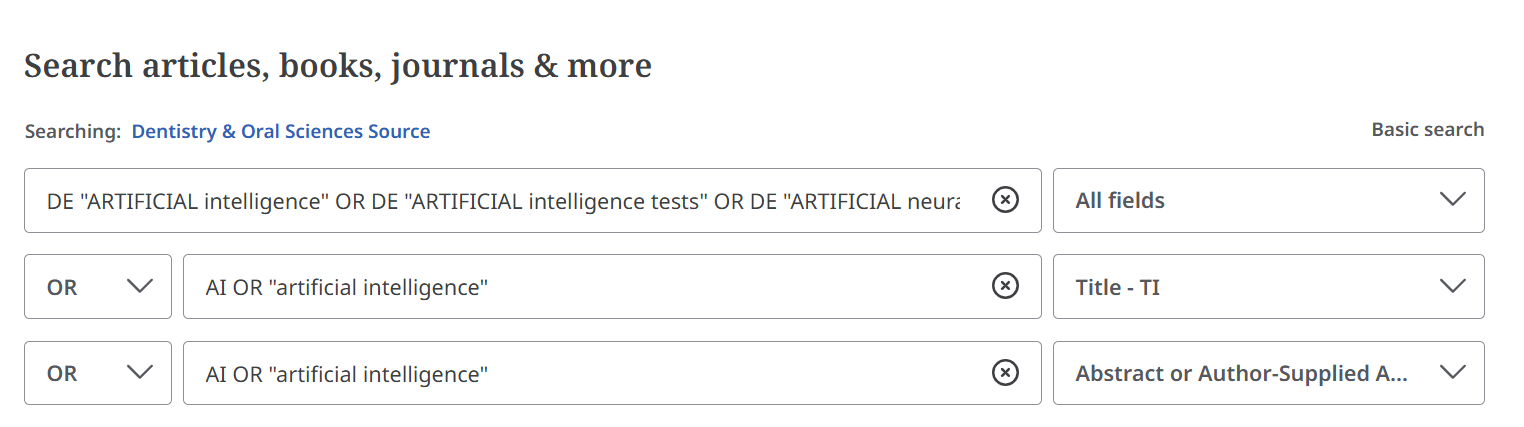Clear the Title row search text
Screen dimensions: 1524x427
click(1005, 287)
